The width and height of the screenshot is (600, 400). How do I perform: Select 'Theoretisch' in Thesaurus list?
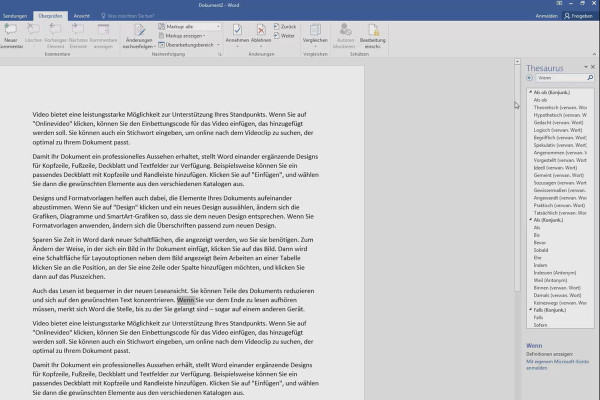point(560,108)
